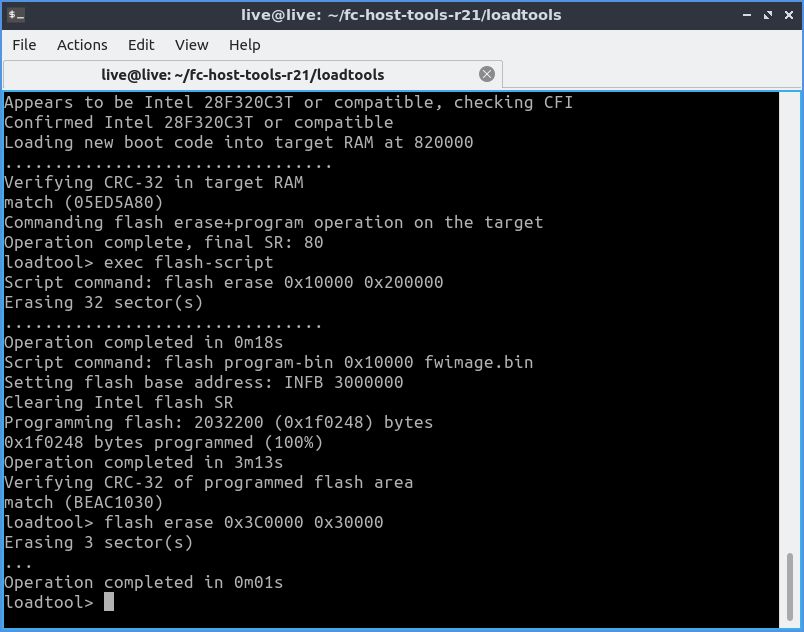This screenshot has width=804, height=632.
Task: Minimize the terminal window
Action: coord(748,15)
